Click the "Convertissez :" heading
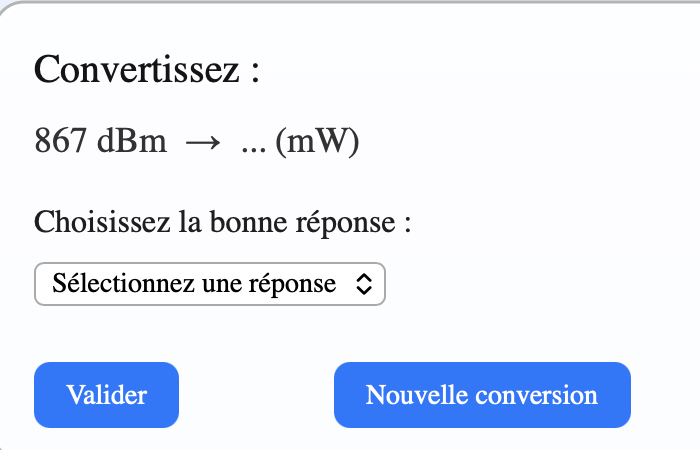 [x=147, y=71]
